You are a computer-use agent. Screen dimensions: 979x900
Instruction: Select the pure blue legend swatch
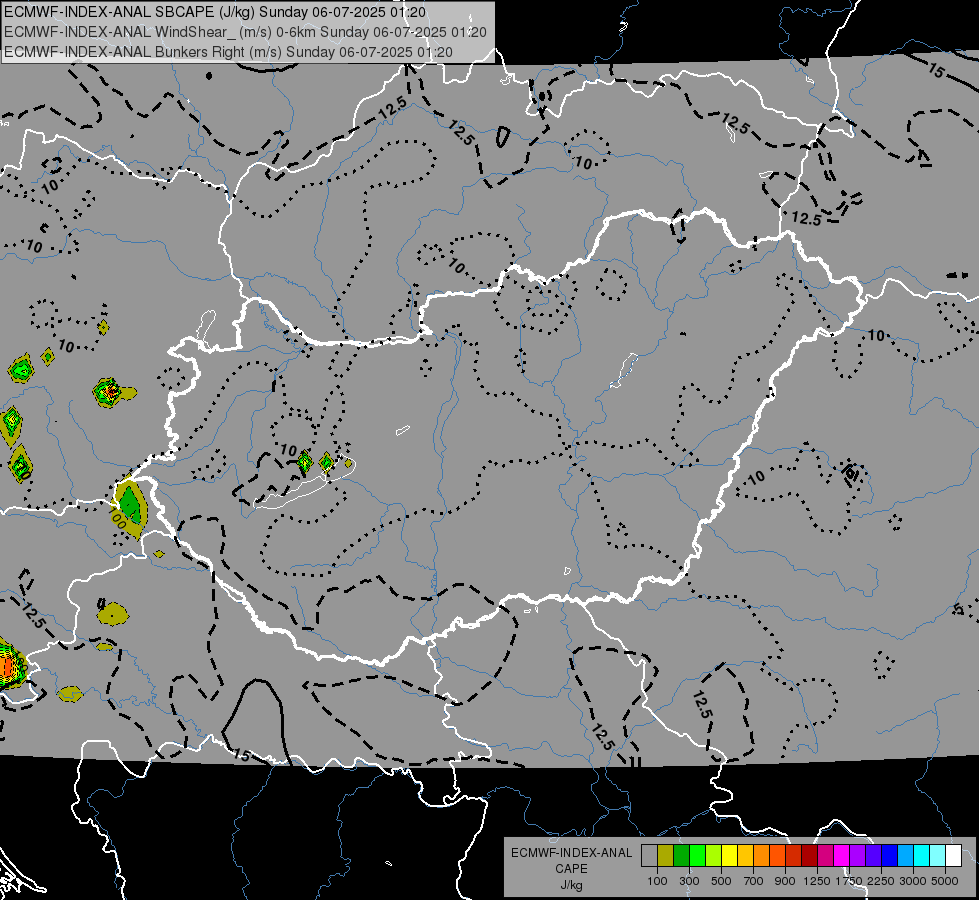click(890, 855)
